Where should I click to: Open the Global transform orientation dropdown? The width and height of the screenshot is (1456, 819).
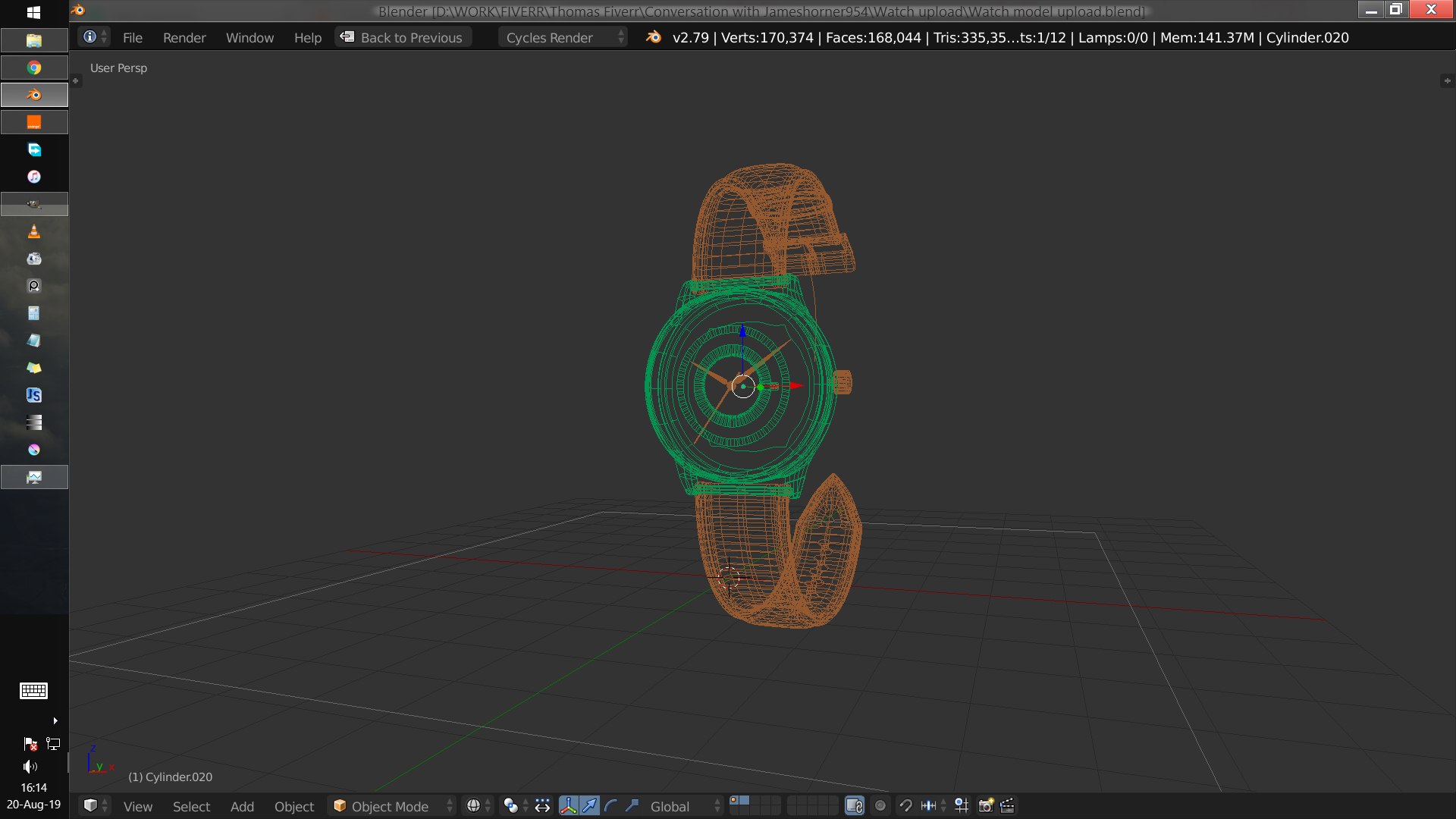point(684,806)
